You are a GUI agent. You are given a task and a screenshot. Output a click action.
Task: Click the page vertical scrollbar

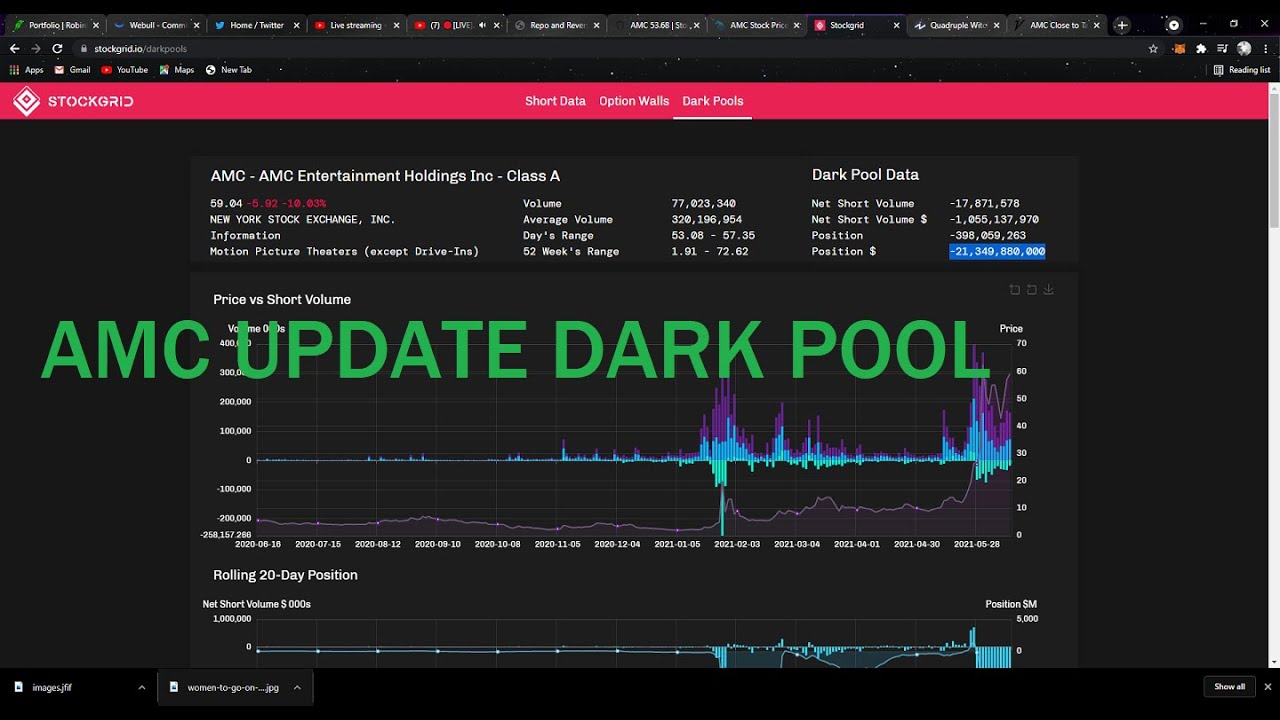(x=1274, y=160)
